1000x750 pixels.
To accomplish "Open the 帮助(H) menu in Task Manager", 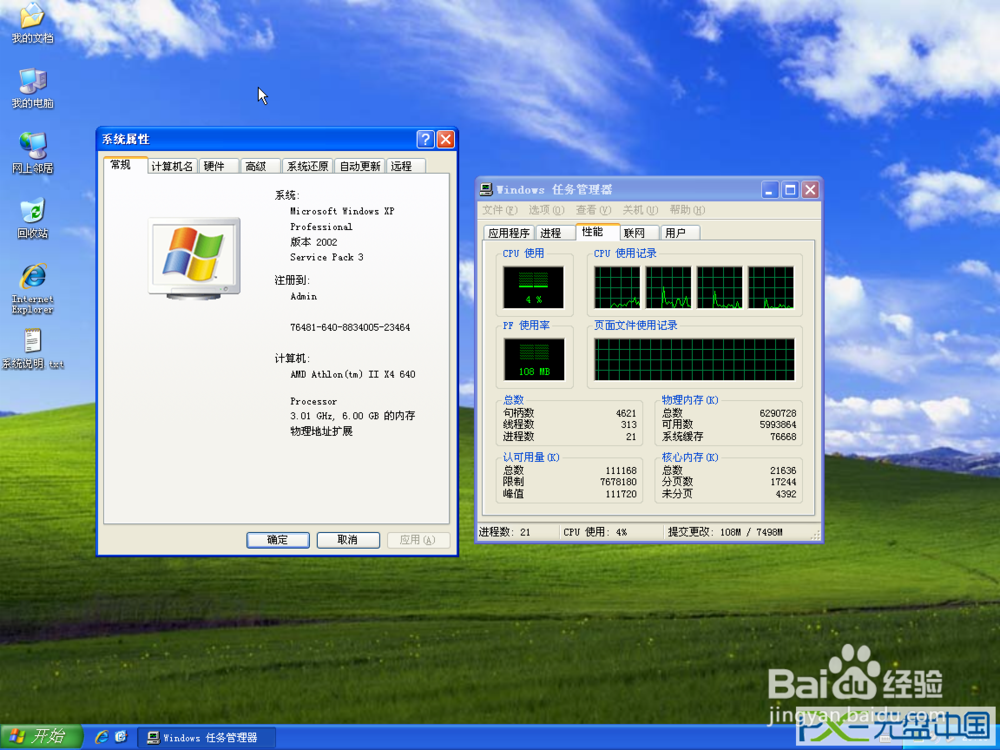I will (687, 210).
